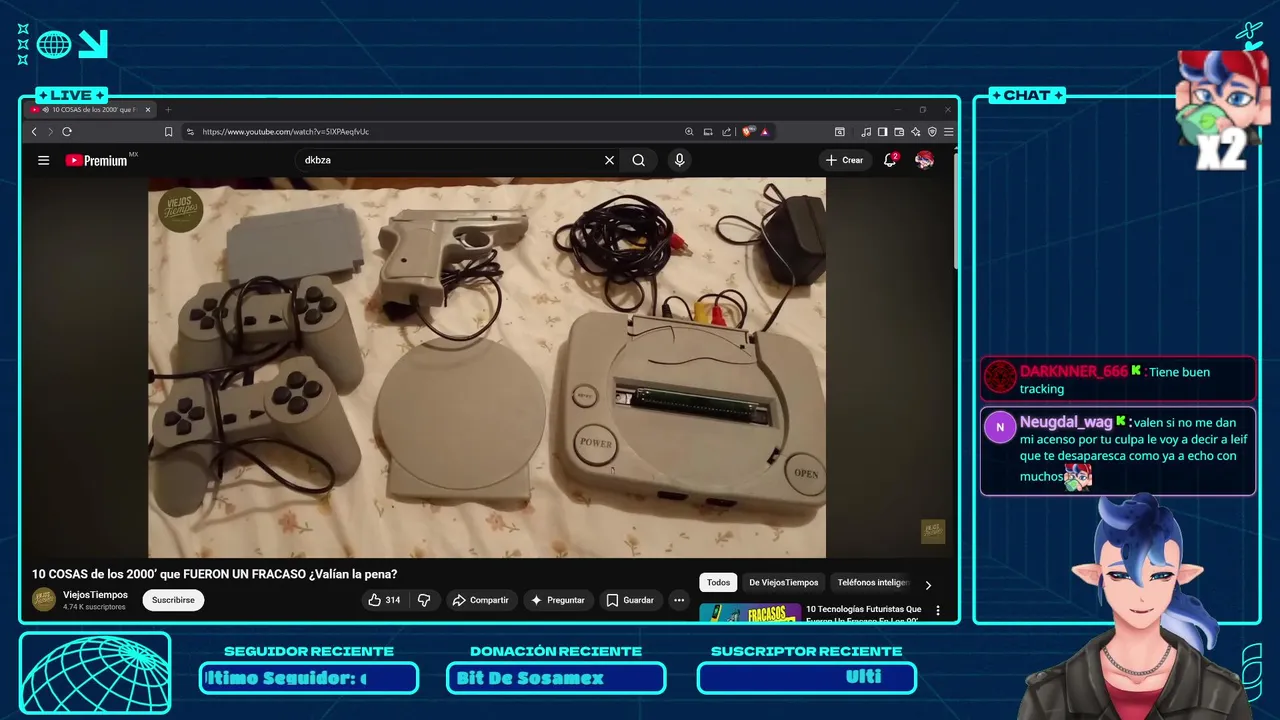Open the browser hamburger menu
The height and width of the screenshot is (720, 1280).
(948, 132)
